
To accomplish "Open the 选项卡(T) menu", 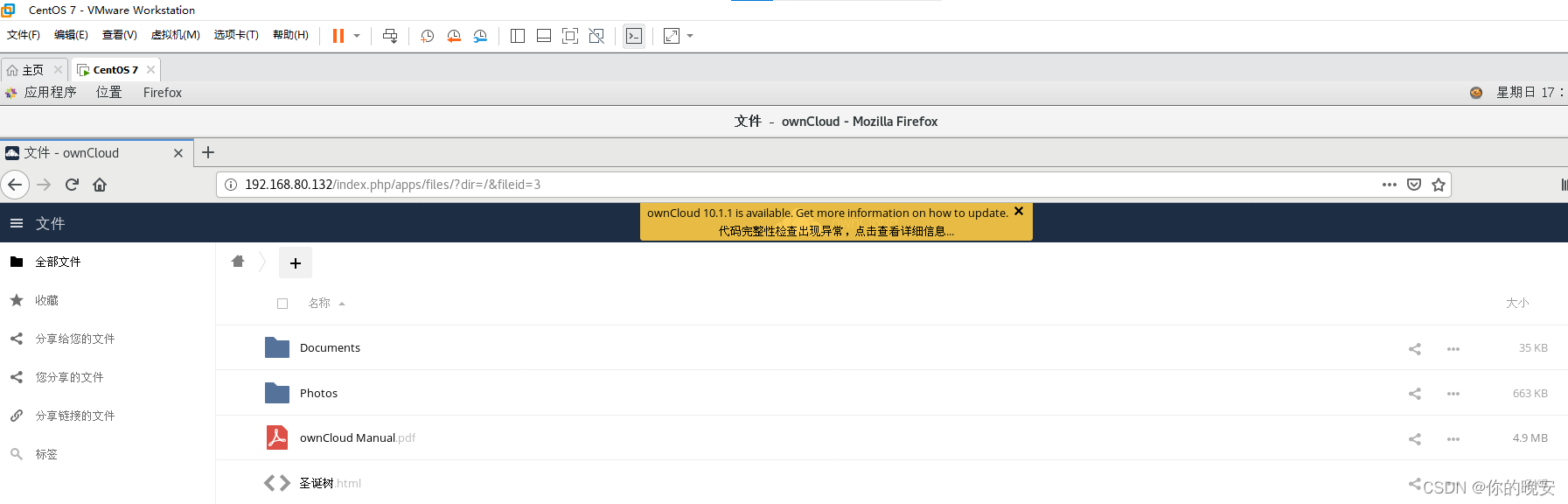I will point(236,35).
